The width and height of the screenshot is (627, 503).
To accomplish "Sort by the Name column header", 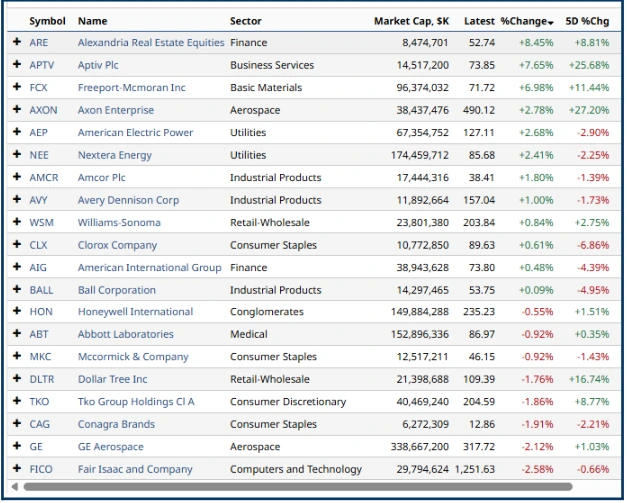I will [92, 21].
